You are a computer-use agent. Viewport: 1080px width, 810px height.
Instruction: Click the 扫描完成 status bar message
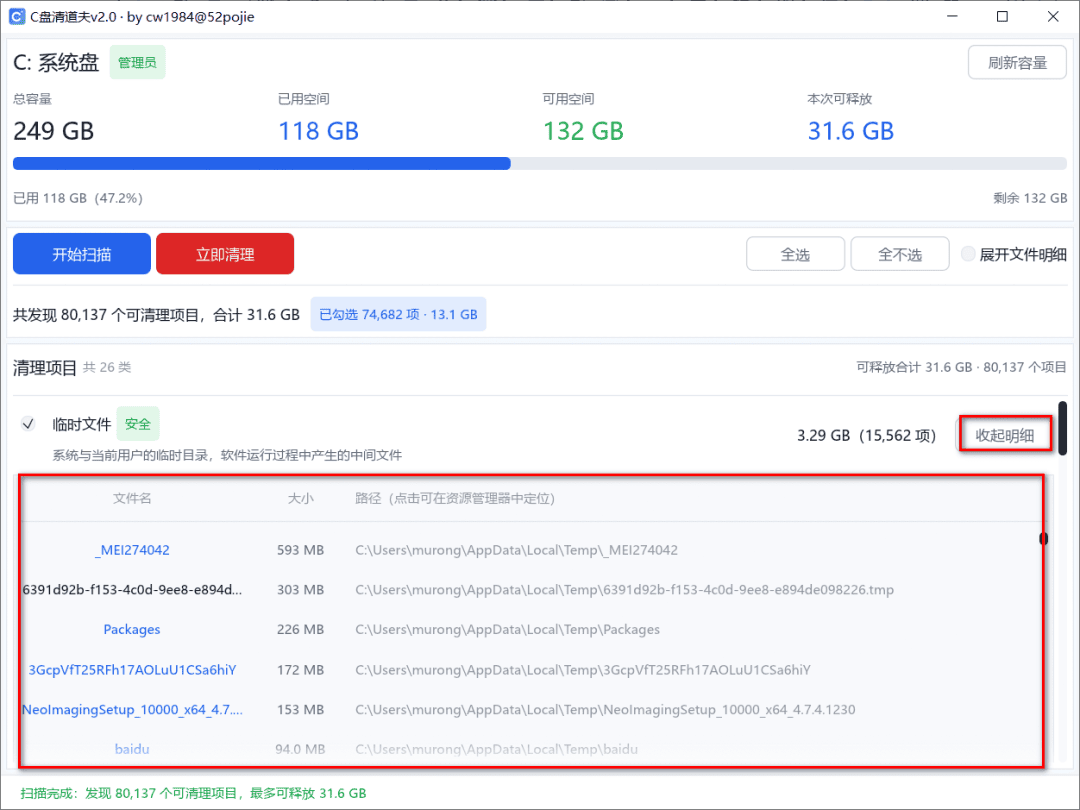pos(194,793)
